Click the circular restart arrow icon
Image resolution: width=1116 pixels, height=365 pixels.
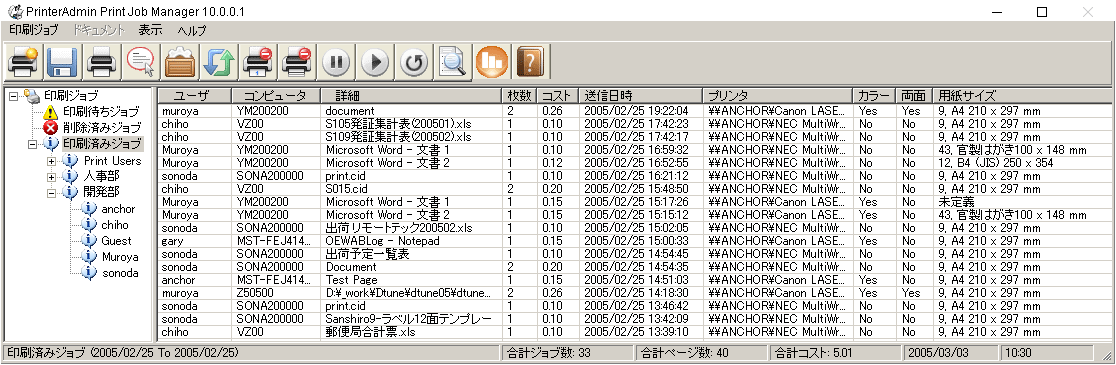(x=414, y=62)
